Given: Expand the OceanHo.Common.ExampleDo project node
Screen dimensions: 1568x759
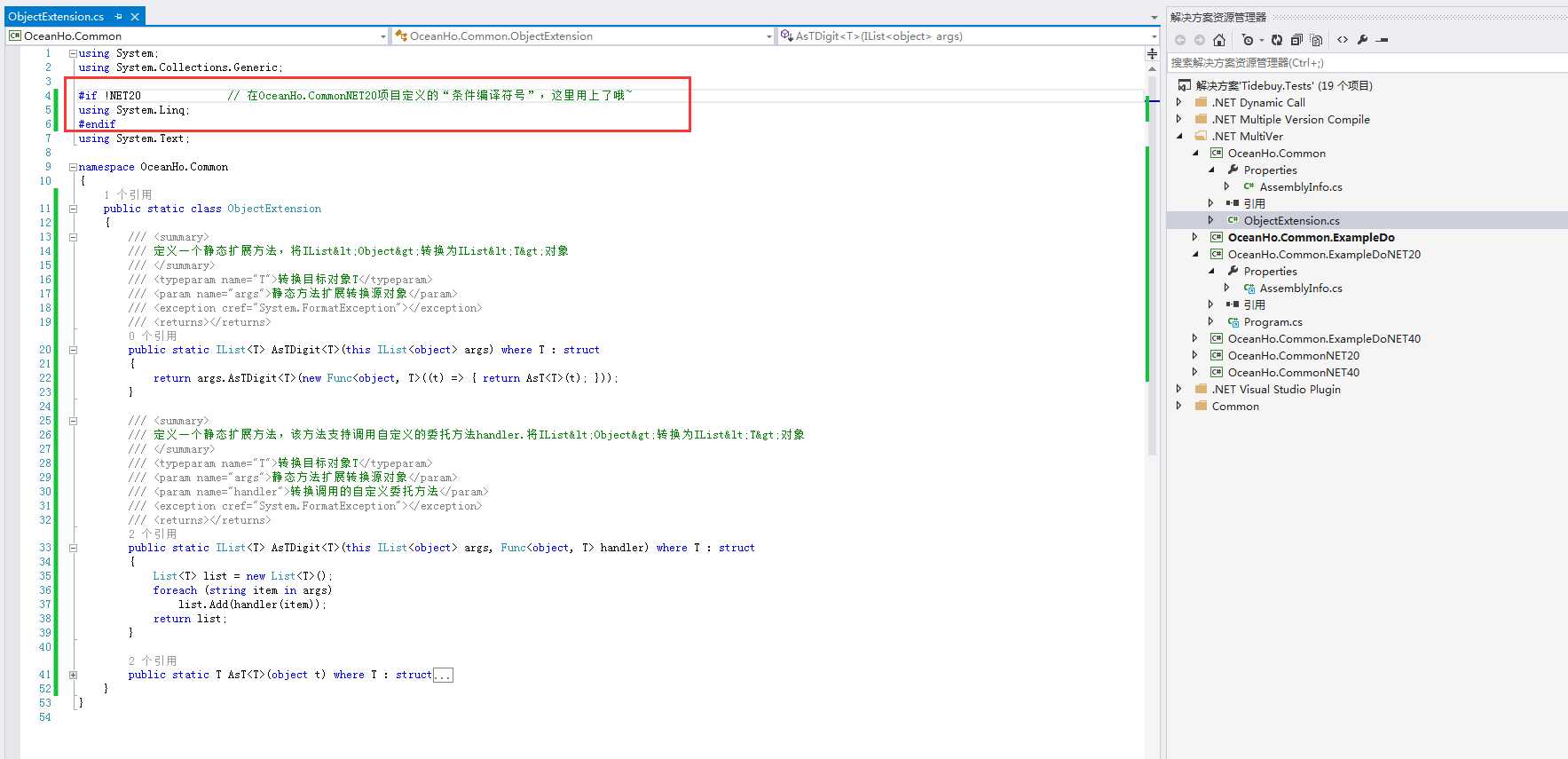Looking at the screenshot, I should point(1195,237).
